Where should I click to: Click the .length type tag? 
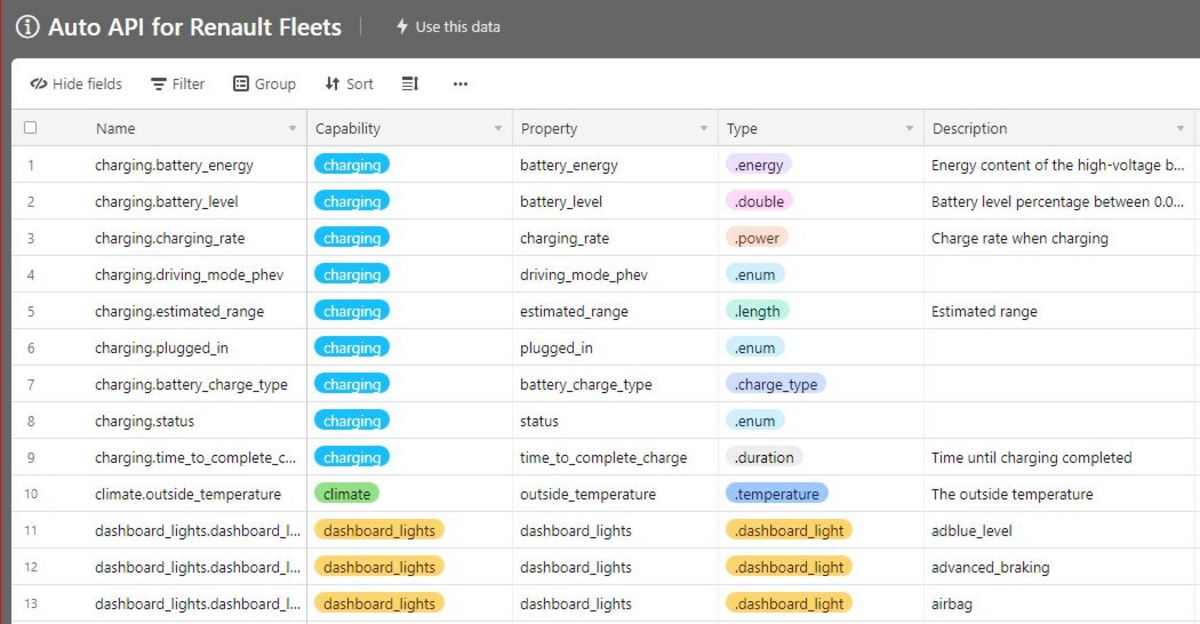[x=757, y=311]
